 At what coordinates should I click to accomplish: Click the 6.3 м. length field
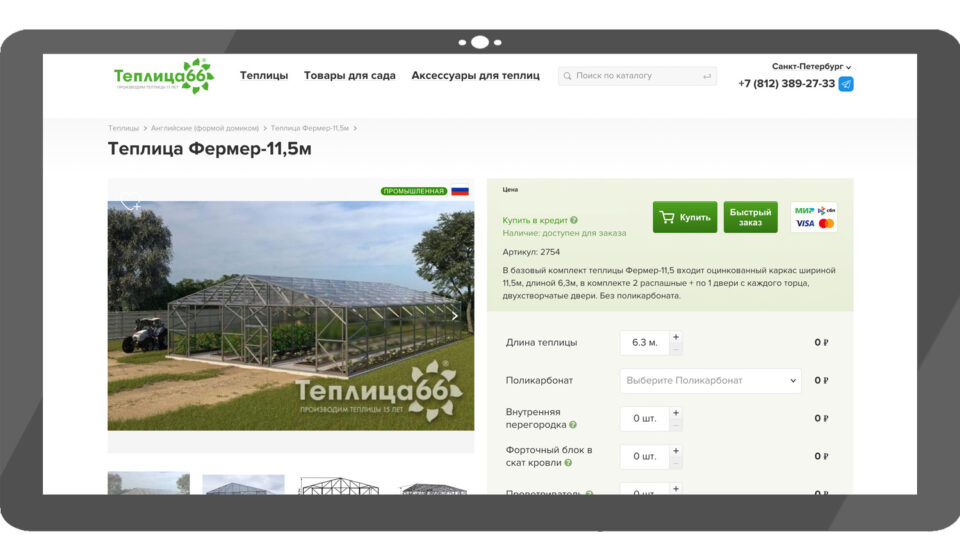coord(645,343)
